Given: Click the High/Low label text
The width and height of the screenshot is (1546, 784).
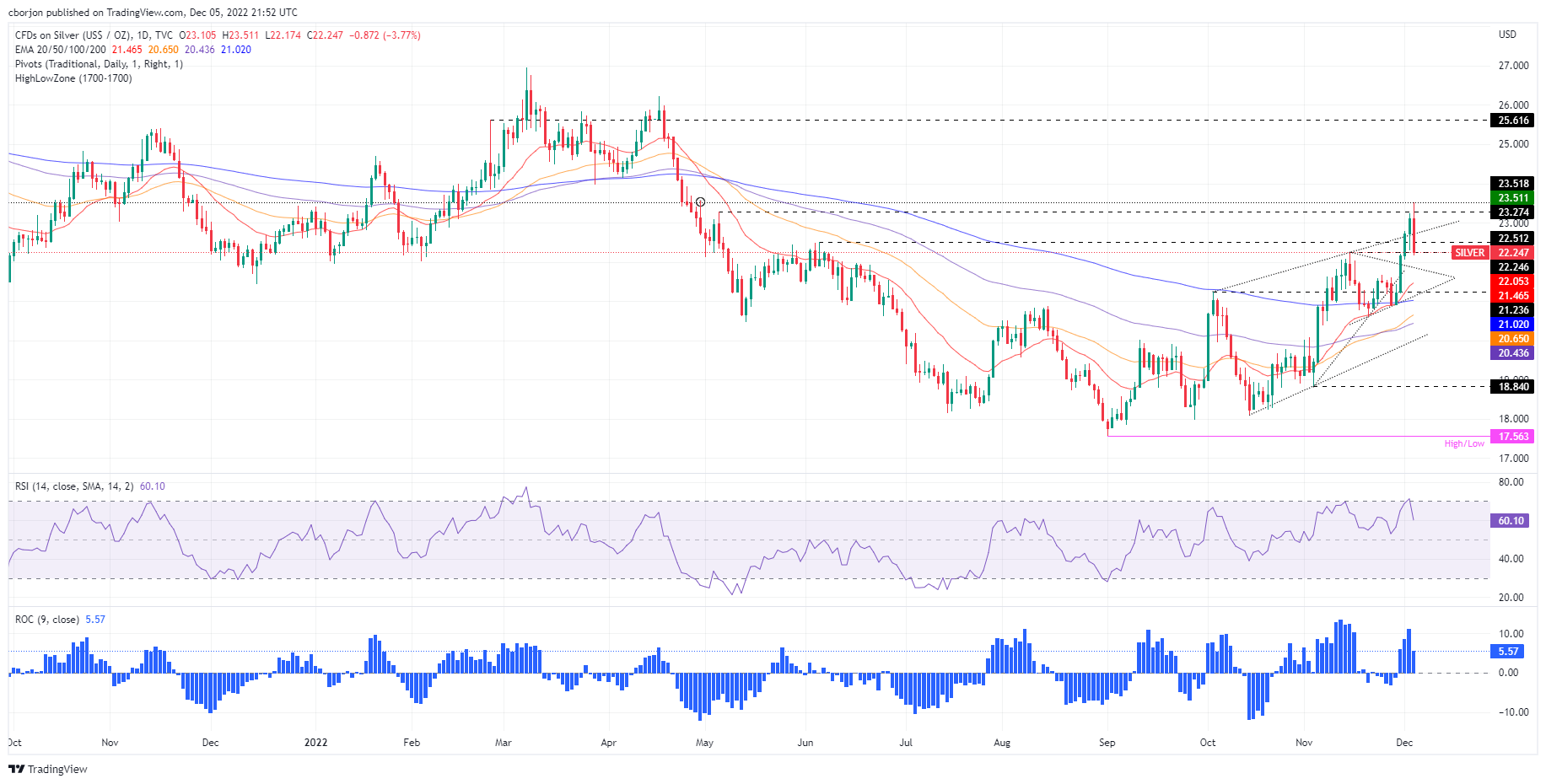Looking at the screenshot, I should tap(1463, 443).
